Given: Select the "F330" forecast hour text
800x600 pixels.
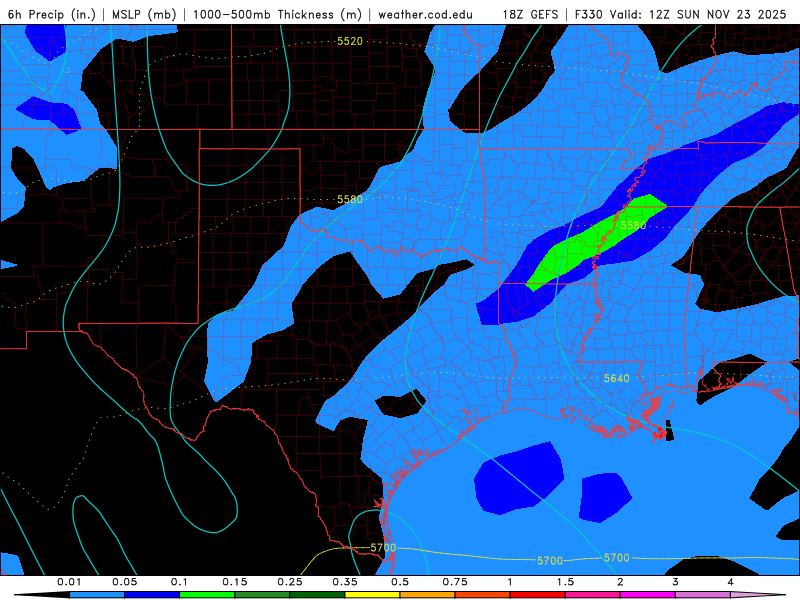Looking at the screenshot, I should [588, 15].
